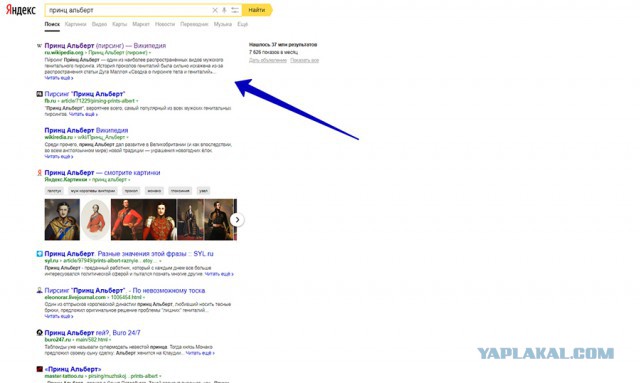The image size is (640, 383).
Task: Open the portrait thumbnail with the yellow shawl
Action: click(x=62, y=220)
